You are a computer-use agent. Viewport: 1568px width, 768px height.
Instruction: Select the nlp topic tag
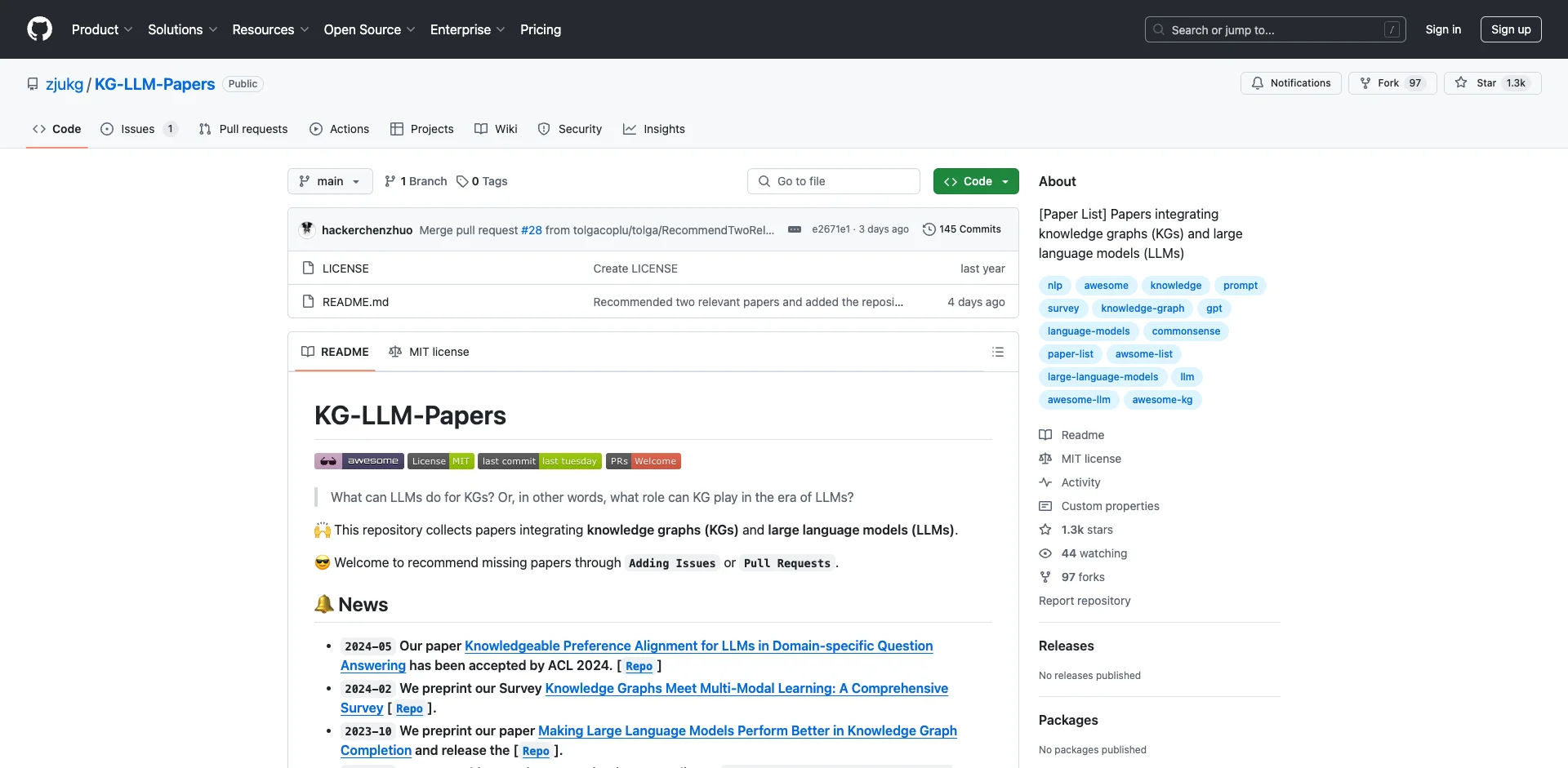[x=1055, y=286]
